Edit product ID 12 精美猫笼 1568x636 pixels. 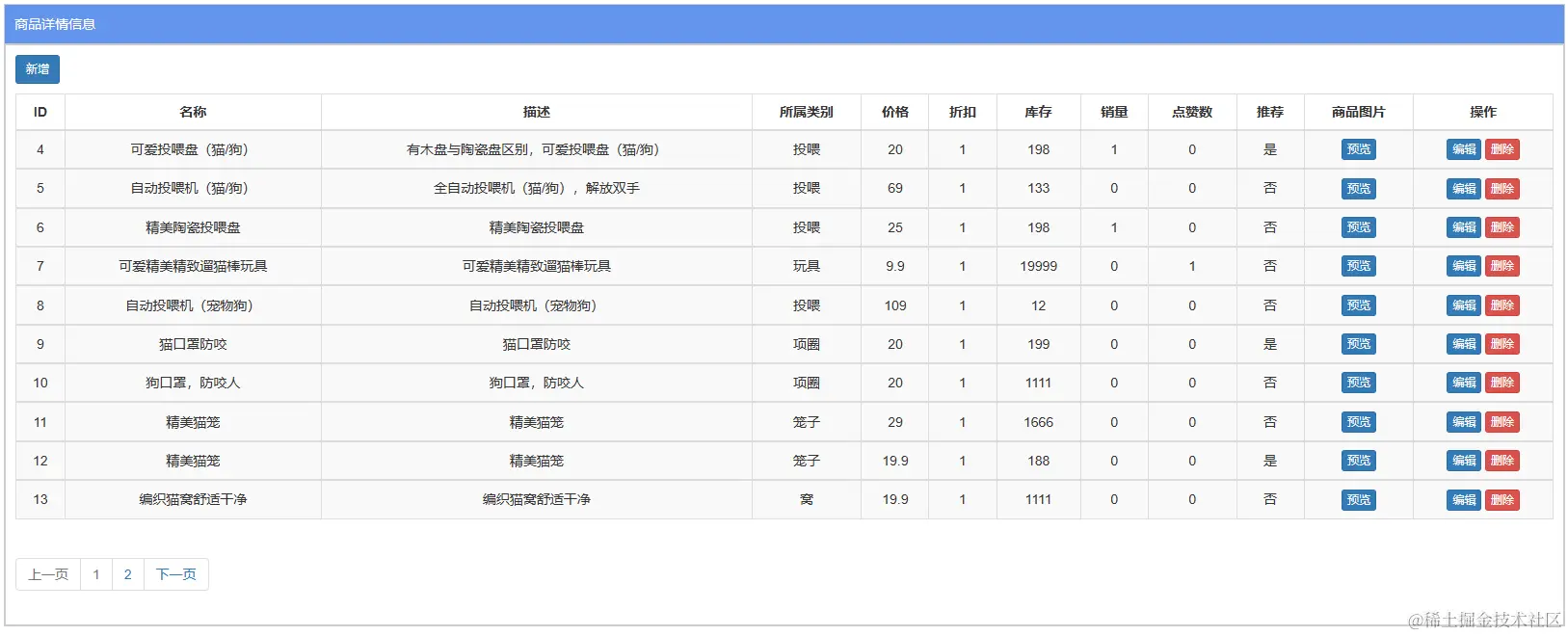tap(1463, 461)
